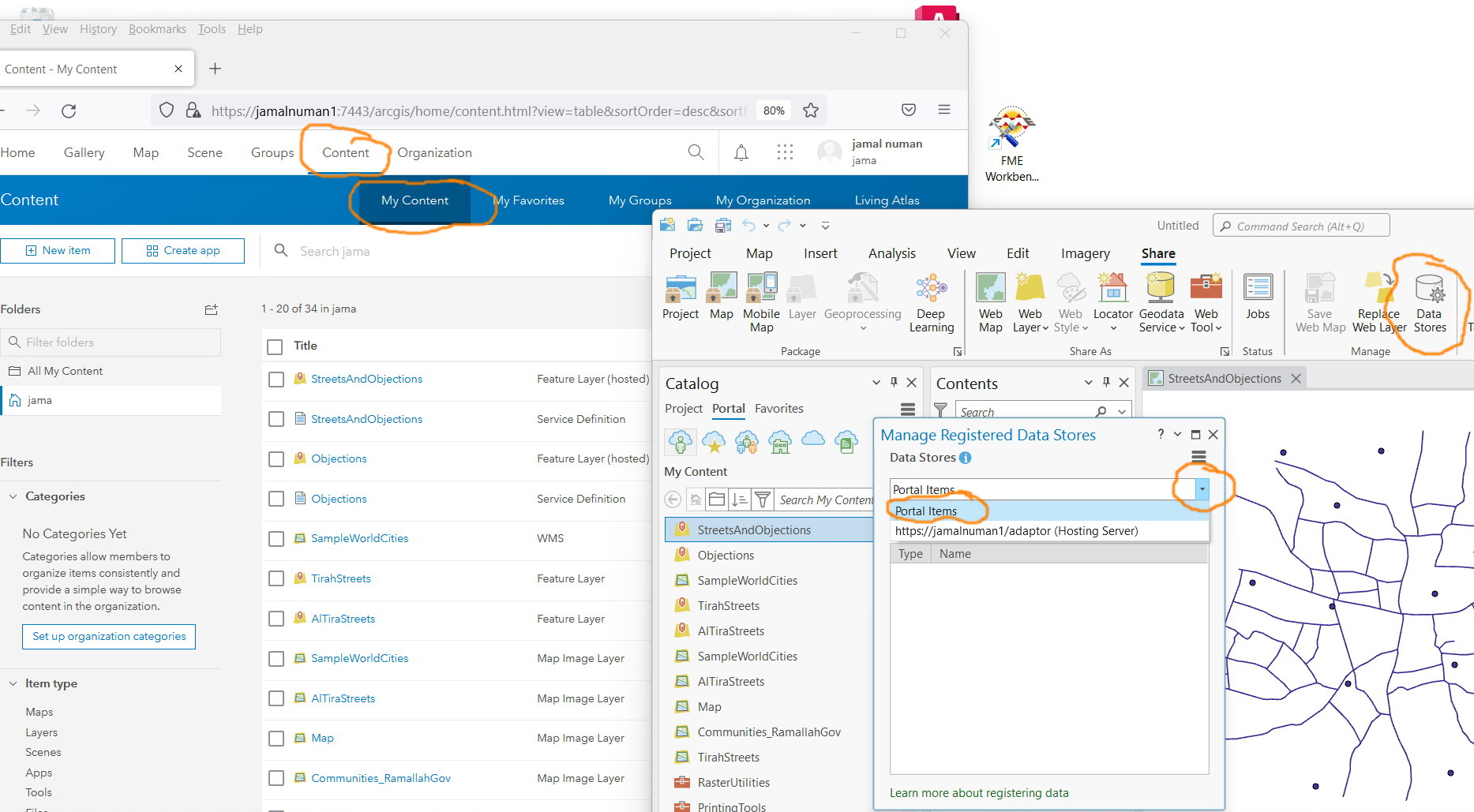Switch Catalog to the Favorites tab
This screenshot has width=1474, height=812.
[x=778, y=409]
